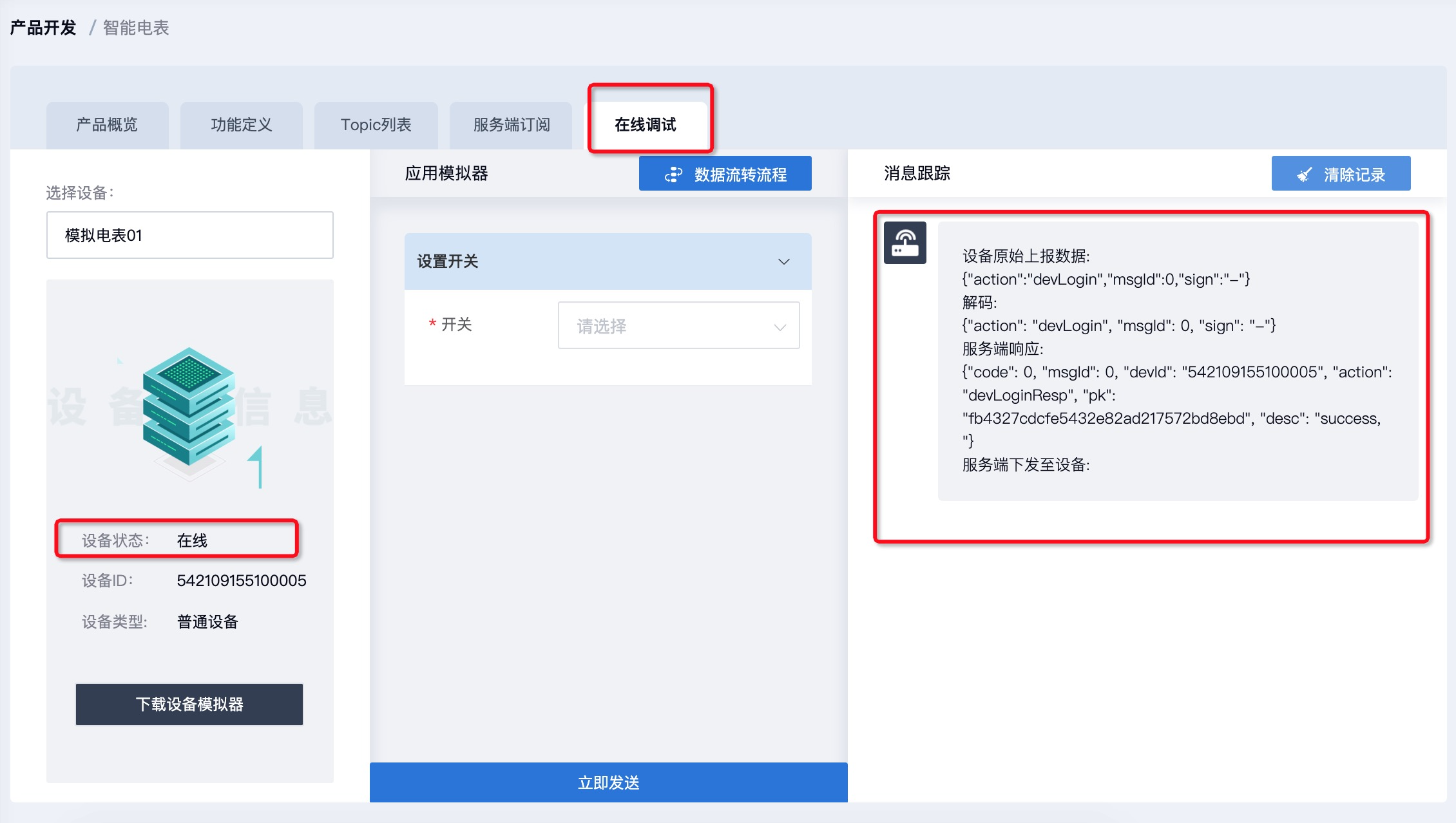The width and height of the screenshot is (1456, 823).
Task: Select the 在线调试 tab
Action: [645, 125]
